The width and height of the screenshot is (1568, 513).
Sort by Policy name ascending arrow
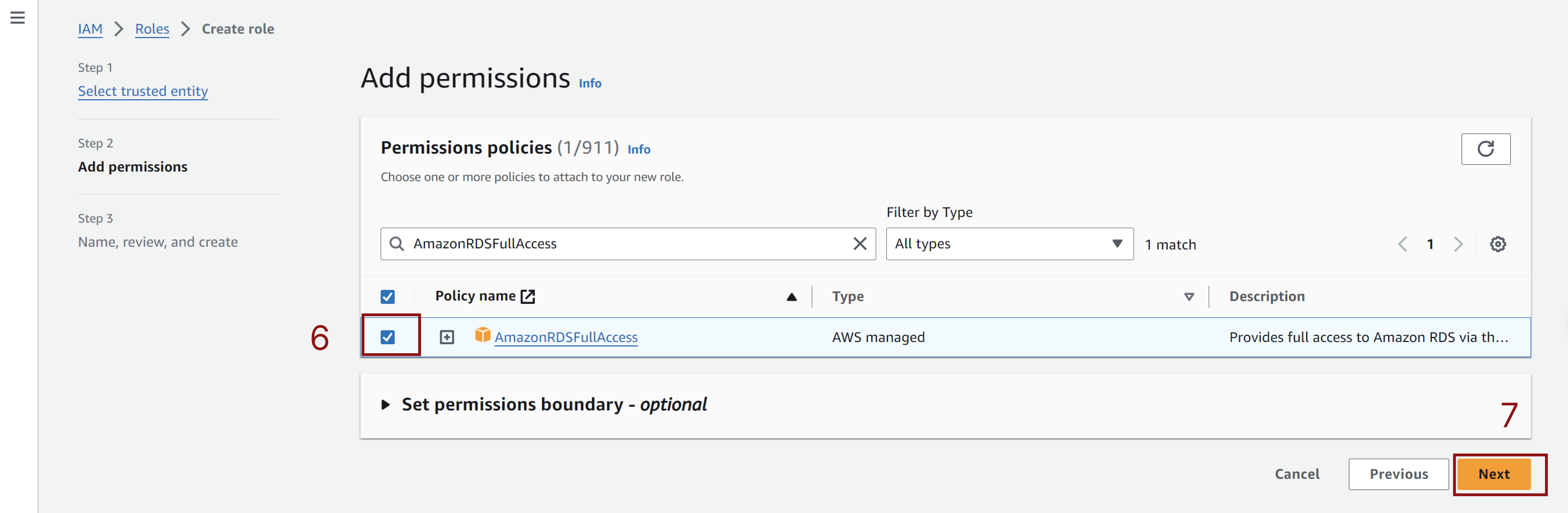791,297
